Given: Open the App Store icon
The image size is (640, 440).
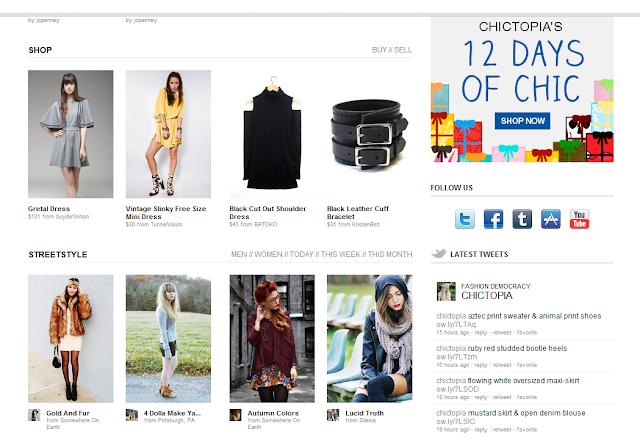Looking at the screenshot, I should pos(551,219).
